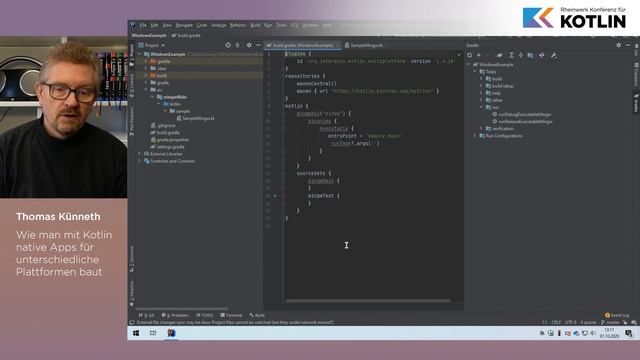Click the breadcrumb WindowsExample in navigation bar
640x360 pixels.
click(x=149, y=36)
